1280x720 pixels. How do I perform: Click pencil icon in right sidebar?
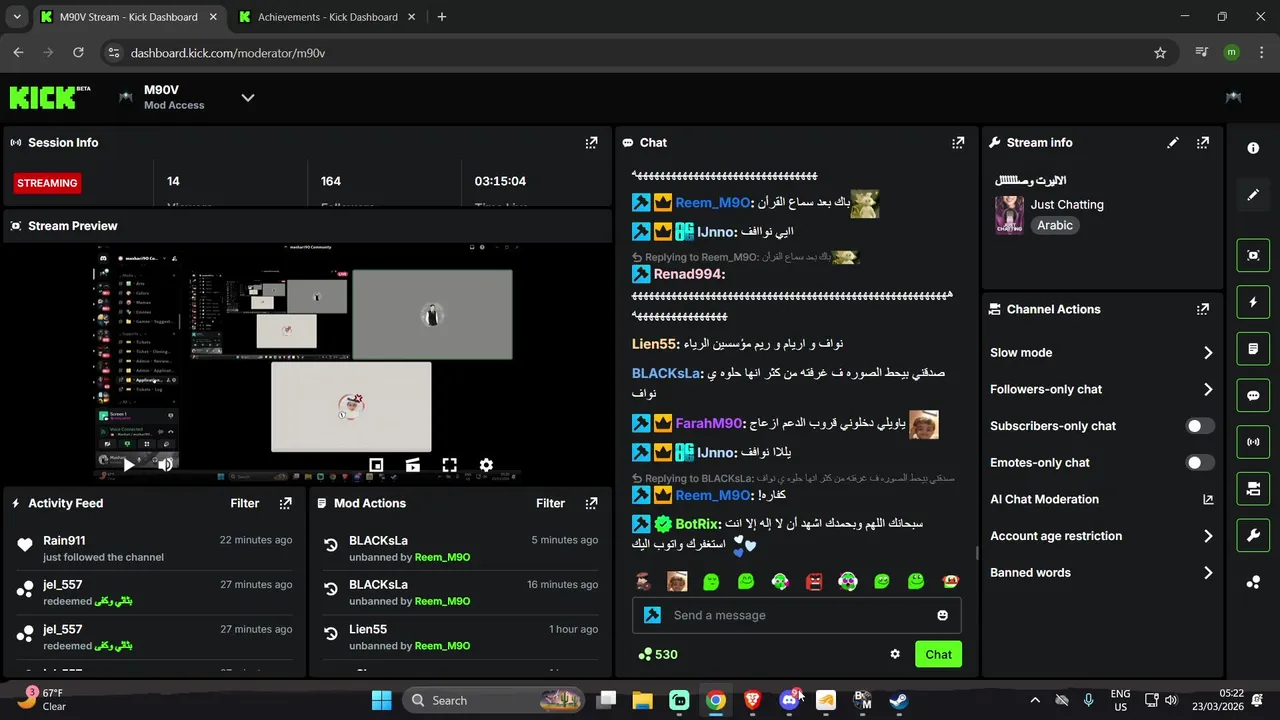pyautogui.click(x=1253, y=195)
